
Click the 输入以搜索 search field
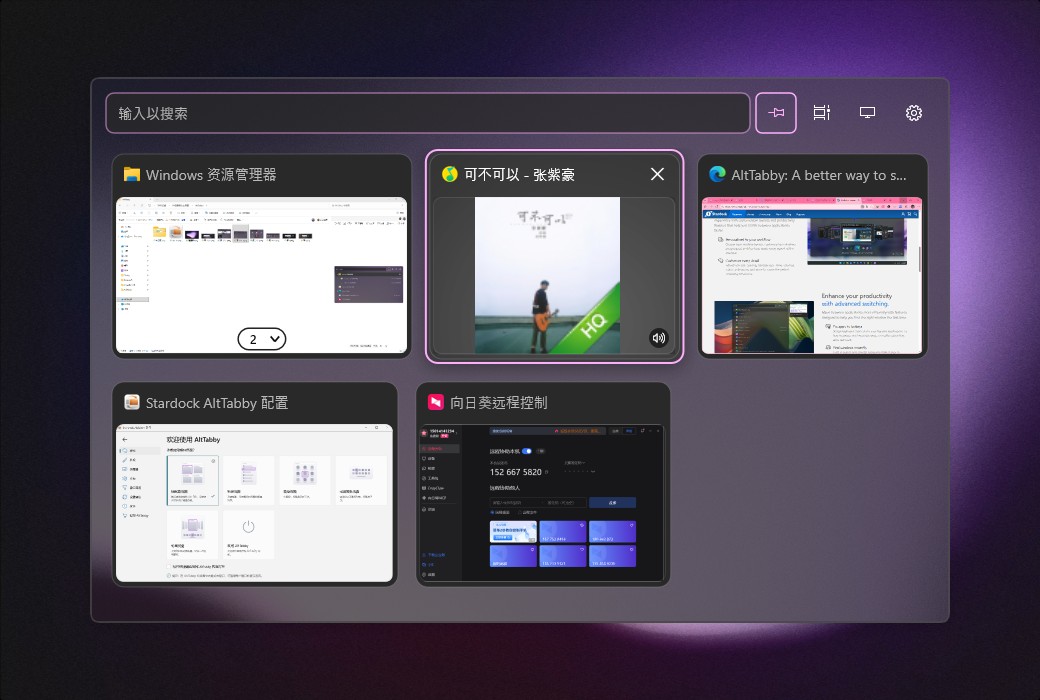coord(427,113)
